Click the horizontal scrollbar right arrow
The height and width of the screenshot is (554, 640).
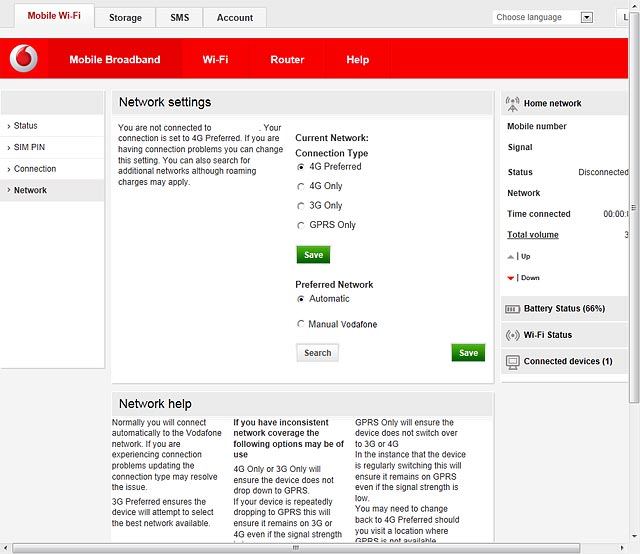[x=622, y=548]
